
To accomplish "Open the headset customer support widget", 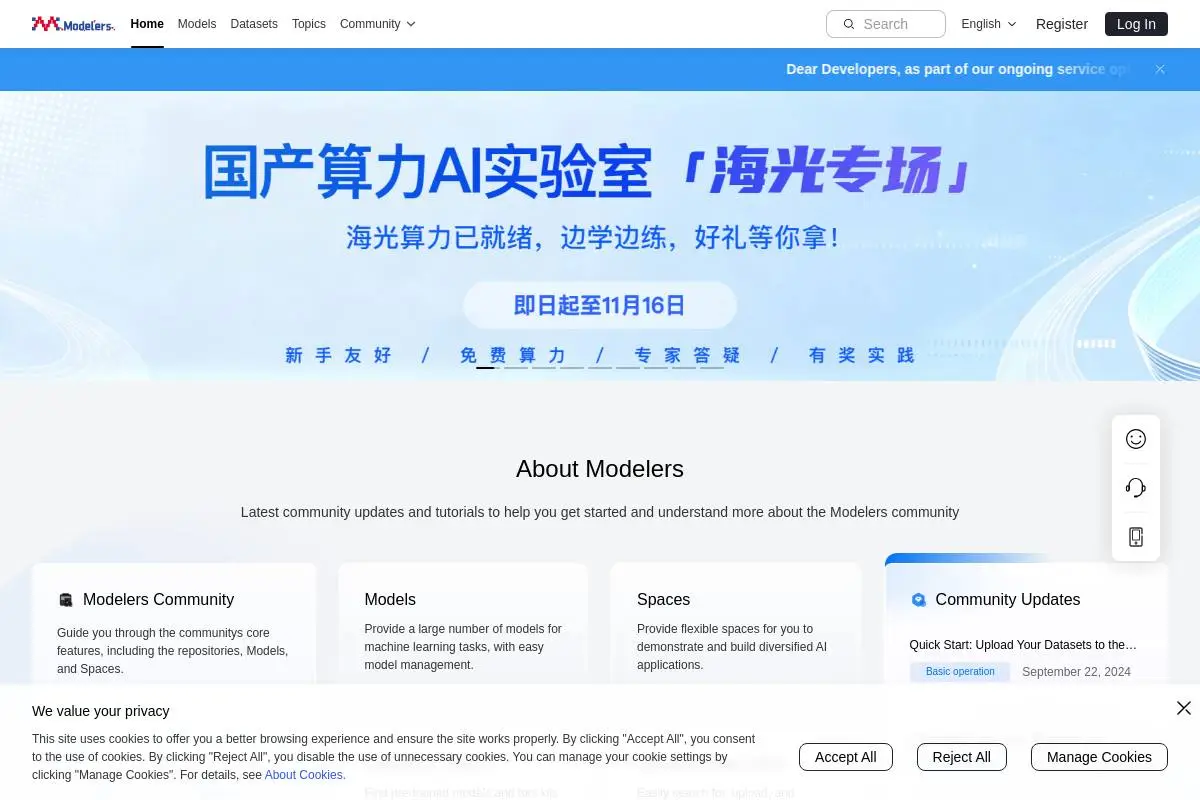I will tap(1136, 488).
